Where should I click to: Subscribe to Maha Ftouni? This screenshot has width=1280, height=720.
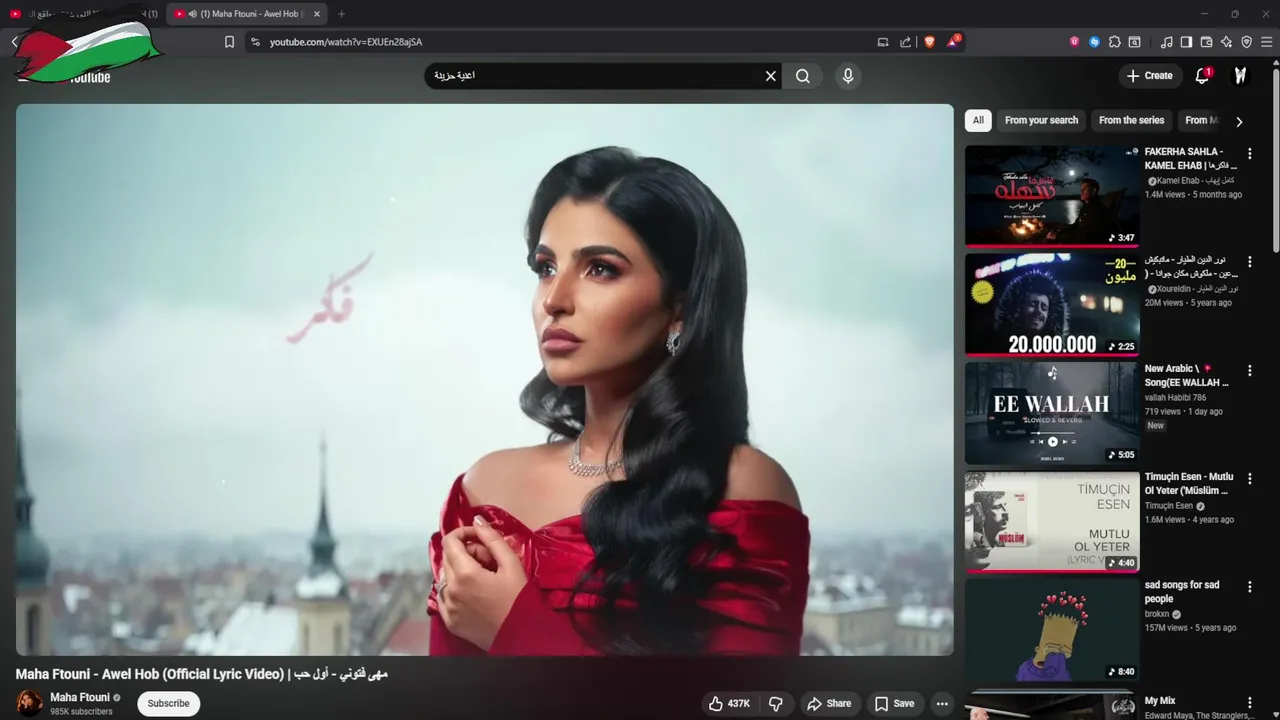coord(168,703)
